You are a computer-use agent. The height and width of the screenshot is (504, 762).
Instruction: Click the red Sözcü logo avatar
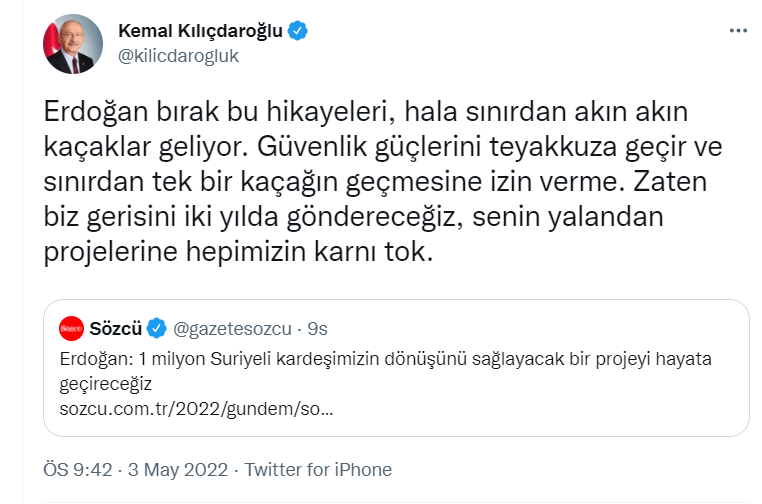click(70, 327)
